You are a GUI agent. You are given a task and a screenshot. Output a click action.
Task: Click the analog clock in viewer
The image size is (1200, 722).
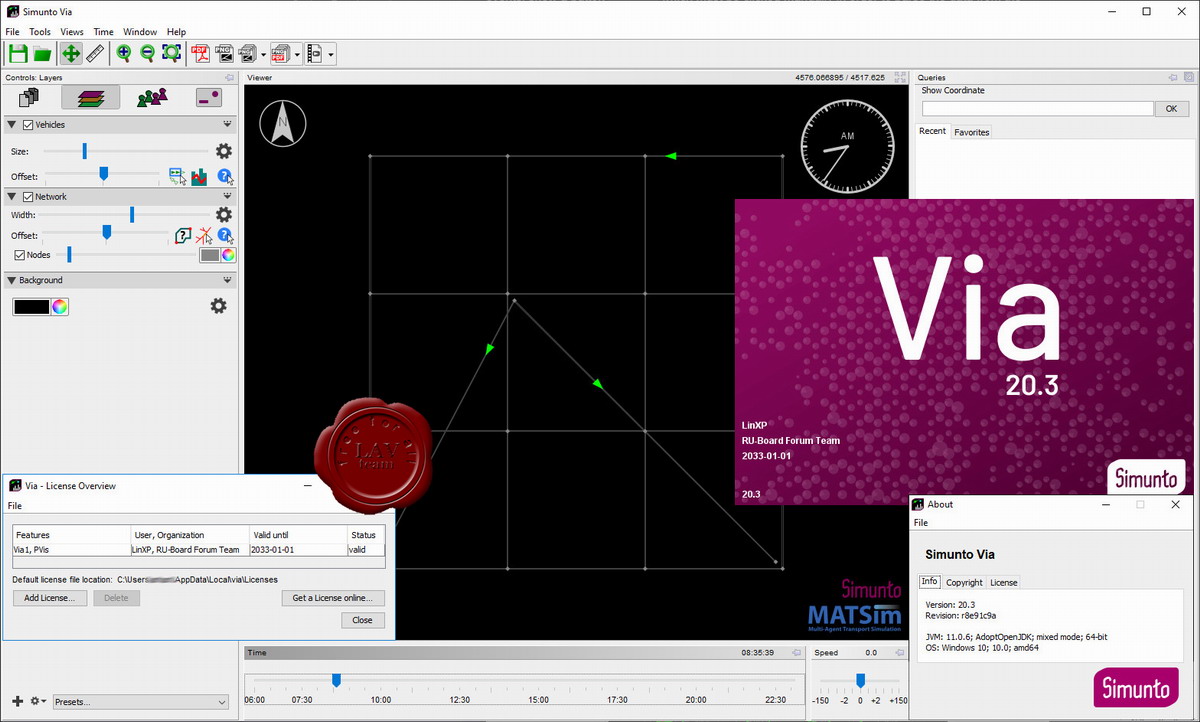point(847,144)
